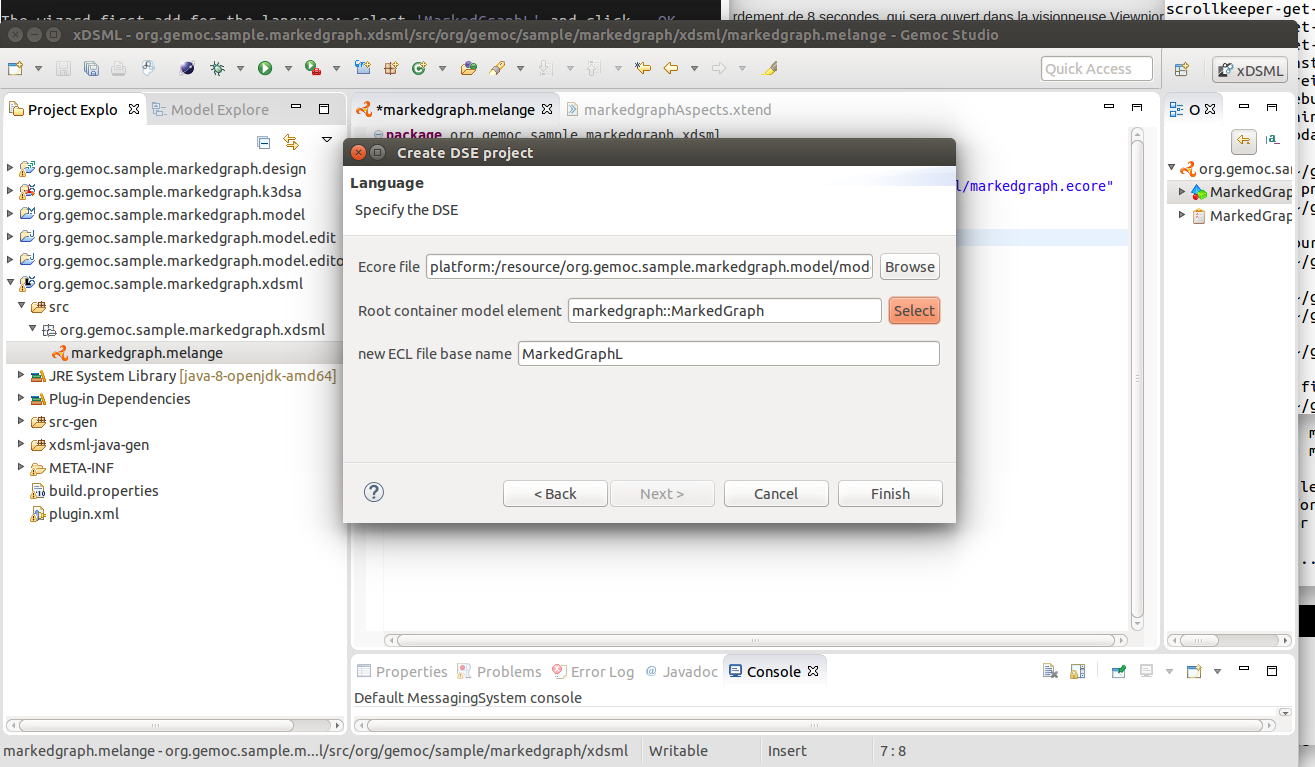Click the Save toolbar icon
This screenshot has height=767, width=1315.
[63, 69]
